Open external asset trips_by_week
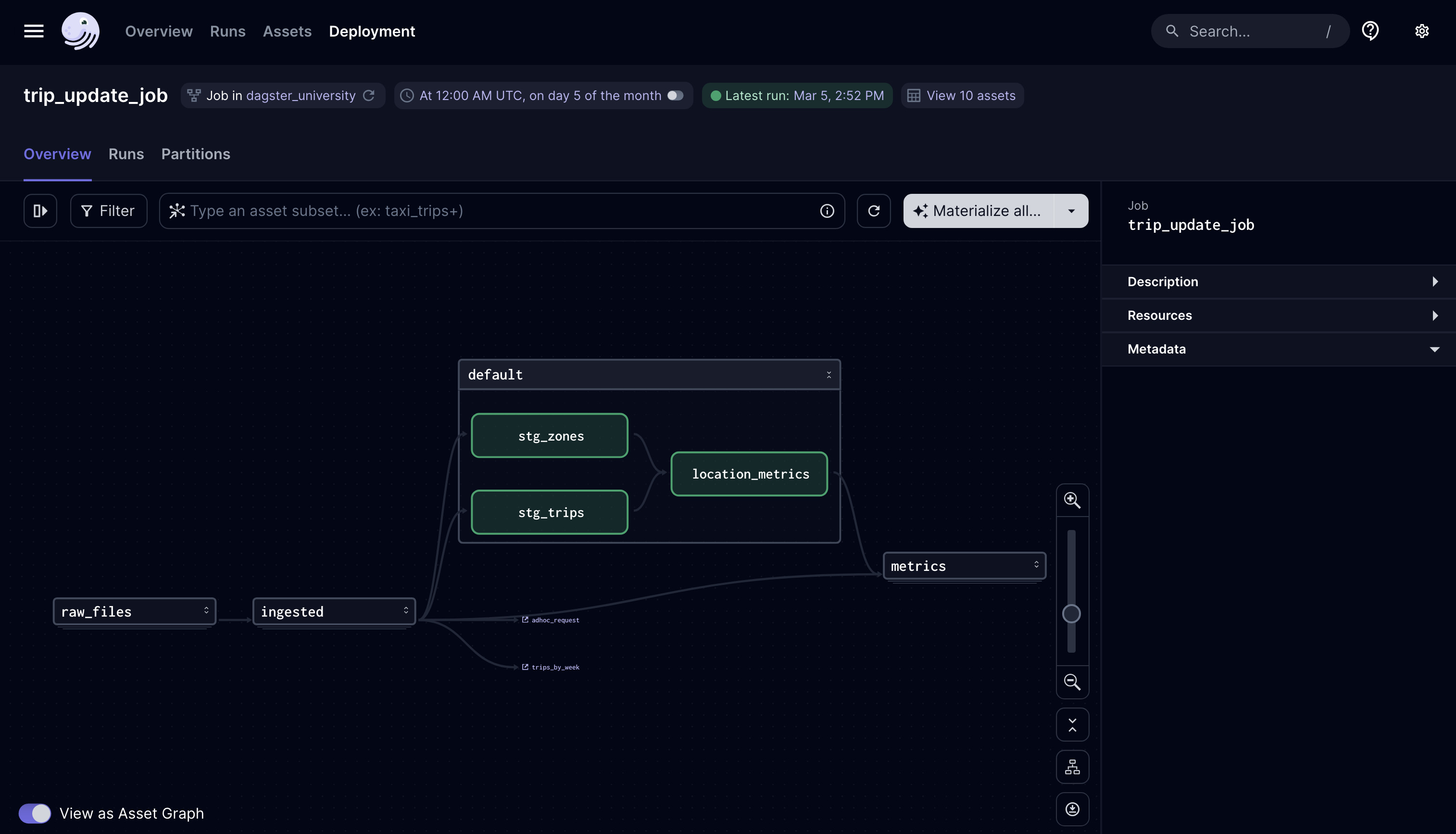Image resolution: width=1456 pixels, height=834 pixels. coord(550,667)
